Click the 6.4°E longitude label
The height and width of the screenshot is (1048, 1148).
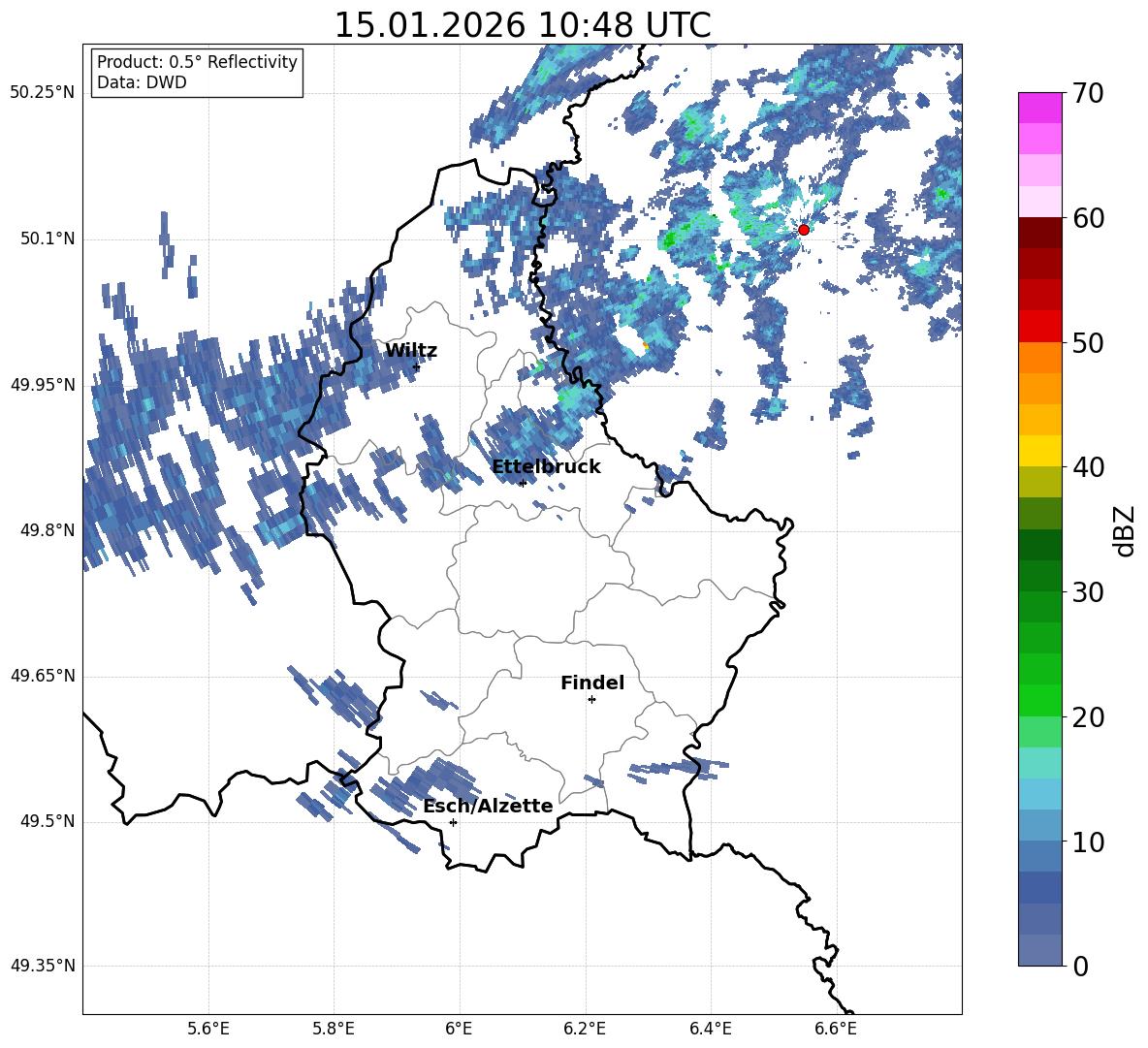coord(710,1029)
